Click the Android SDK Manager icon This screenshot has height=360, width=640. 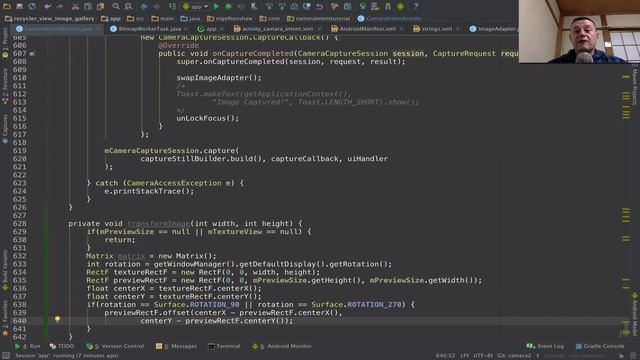[388, 6]
